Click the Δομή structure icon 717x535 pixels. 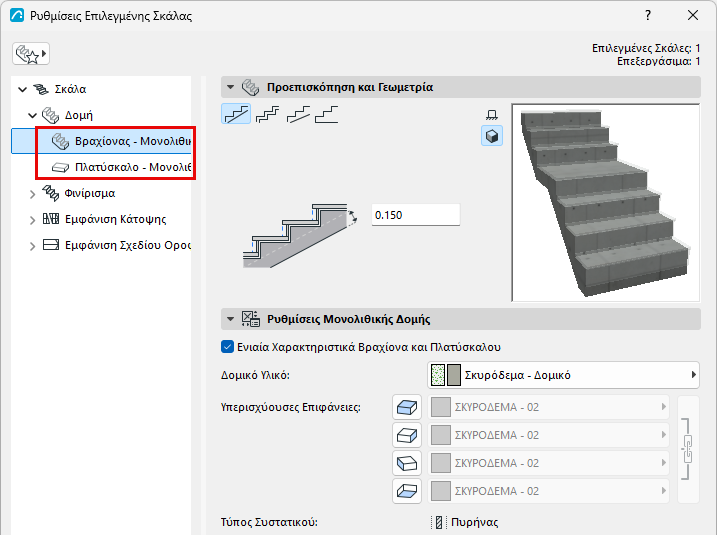point(50,115)
